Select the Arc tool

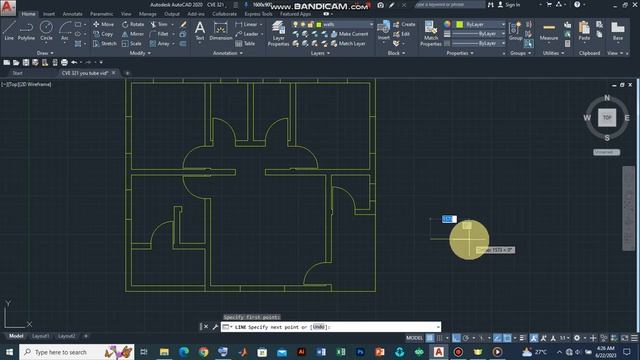click(64, 31)
